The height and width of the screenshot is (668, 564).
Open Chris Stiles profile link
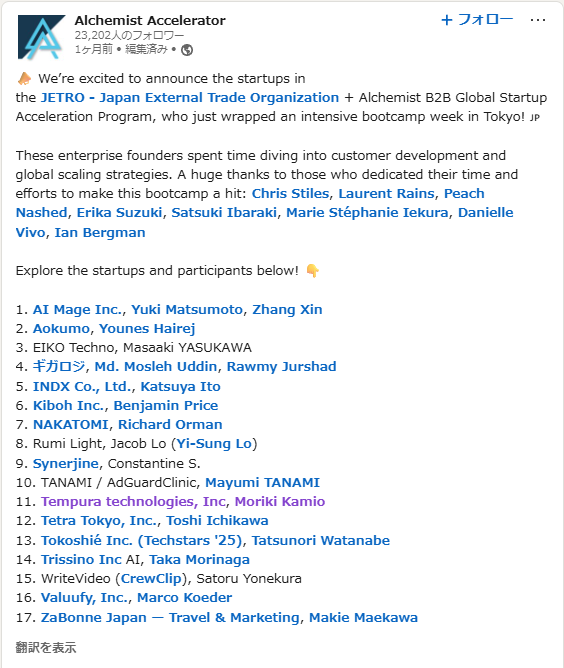pos(291,193)
